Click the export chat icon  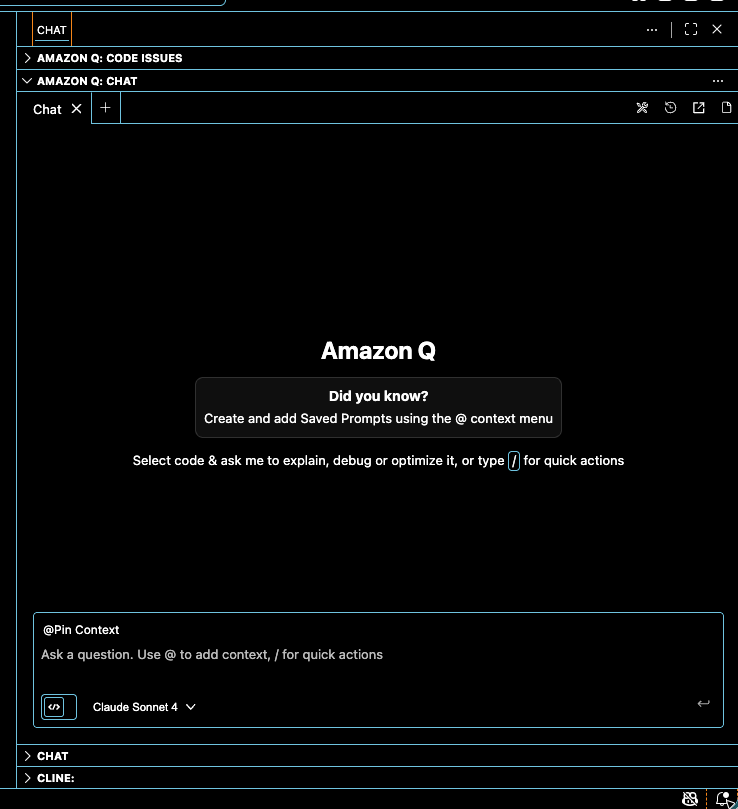tap(699, 108)
